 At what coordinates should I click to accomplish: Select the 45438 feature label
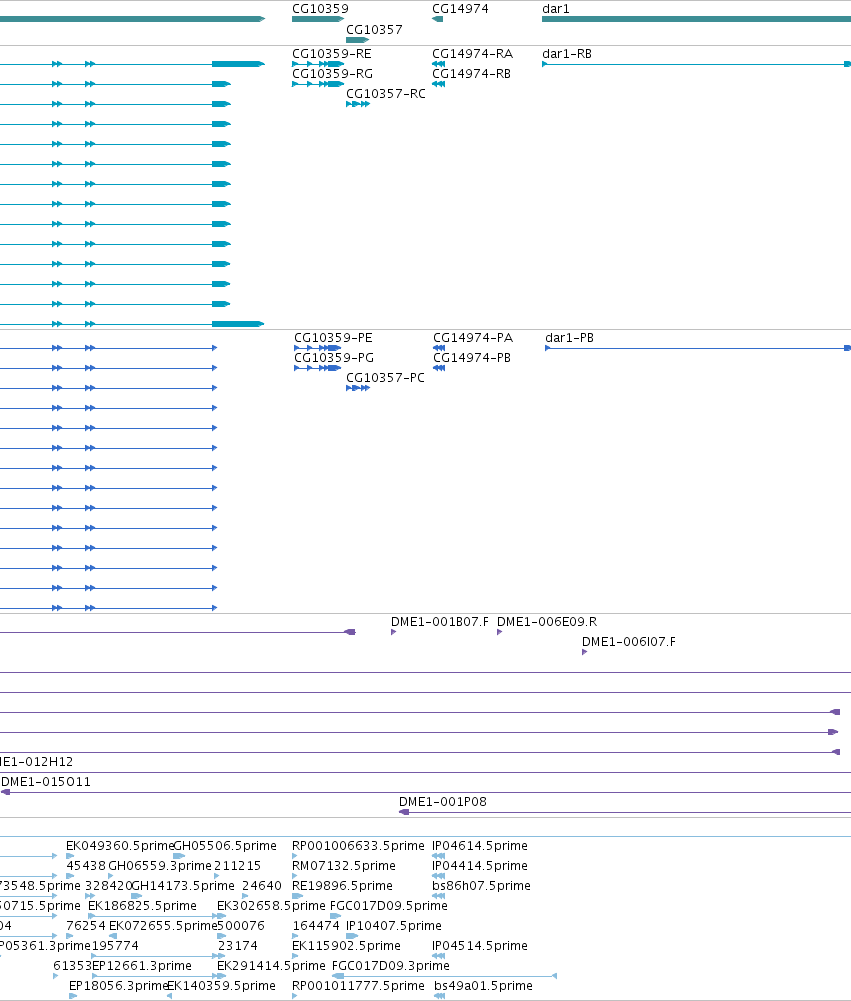tap(86, 866)
